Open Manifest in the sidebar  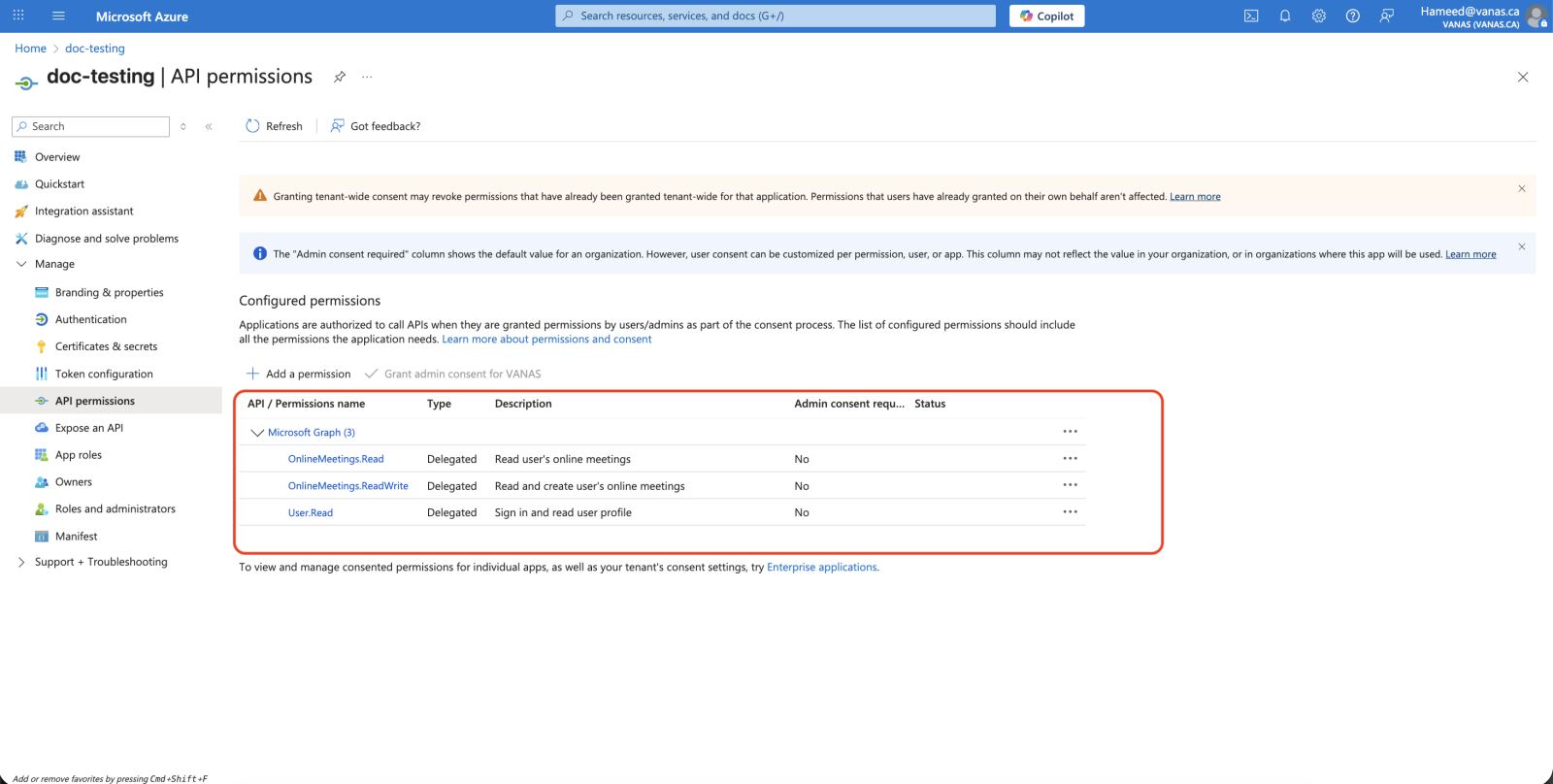76,537
